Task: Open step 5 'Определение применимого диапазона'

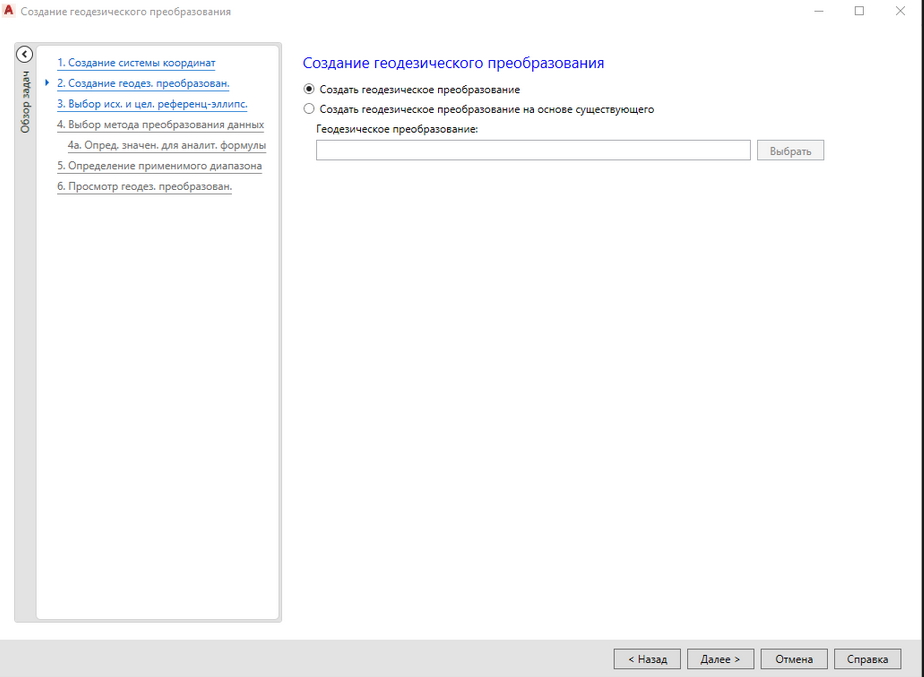Action: pos(159,165)
